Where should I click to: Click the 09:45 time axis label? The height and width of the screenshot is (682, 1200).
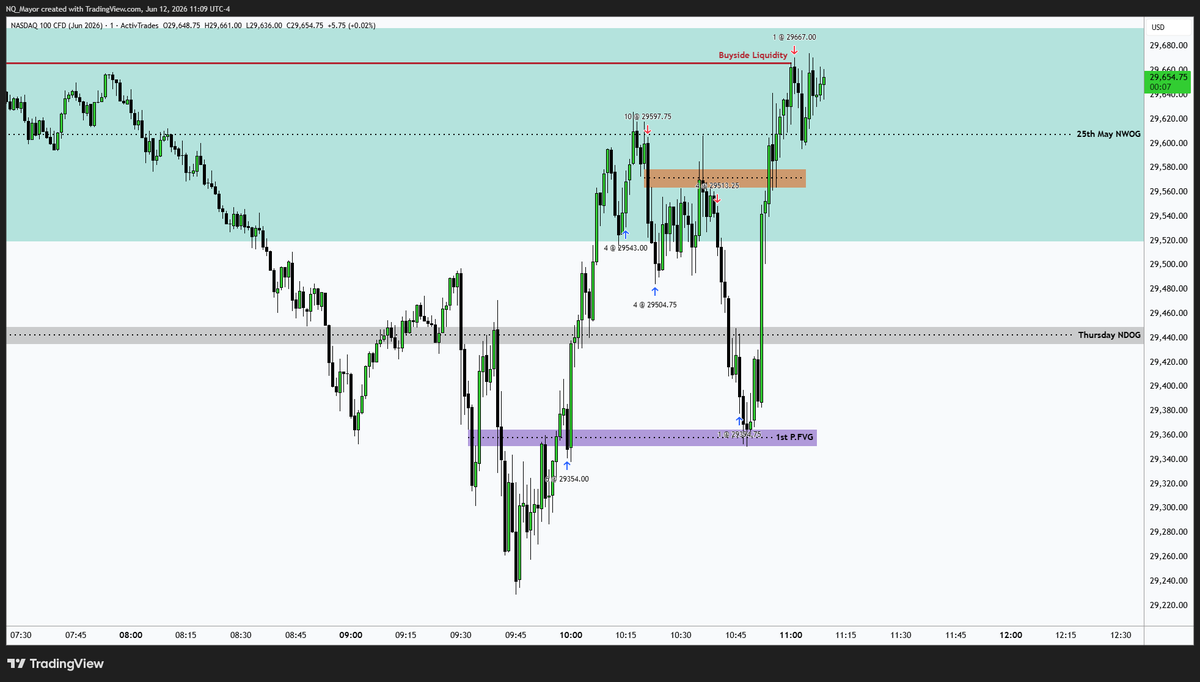[x=515, y=635]
